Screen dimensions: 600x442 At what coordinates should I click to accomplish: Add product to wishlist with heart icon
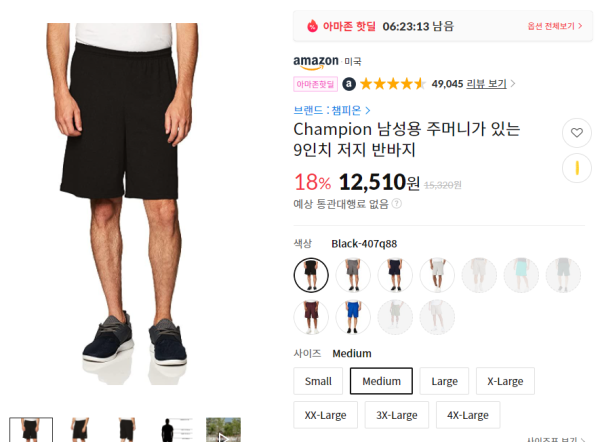pos(577,133)
